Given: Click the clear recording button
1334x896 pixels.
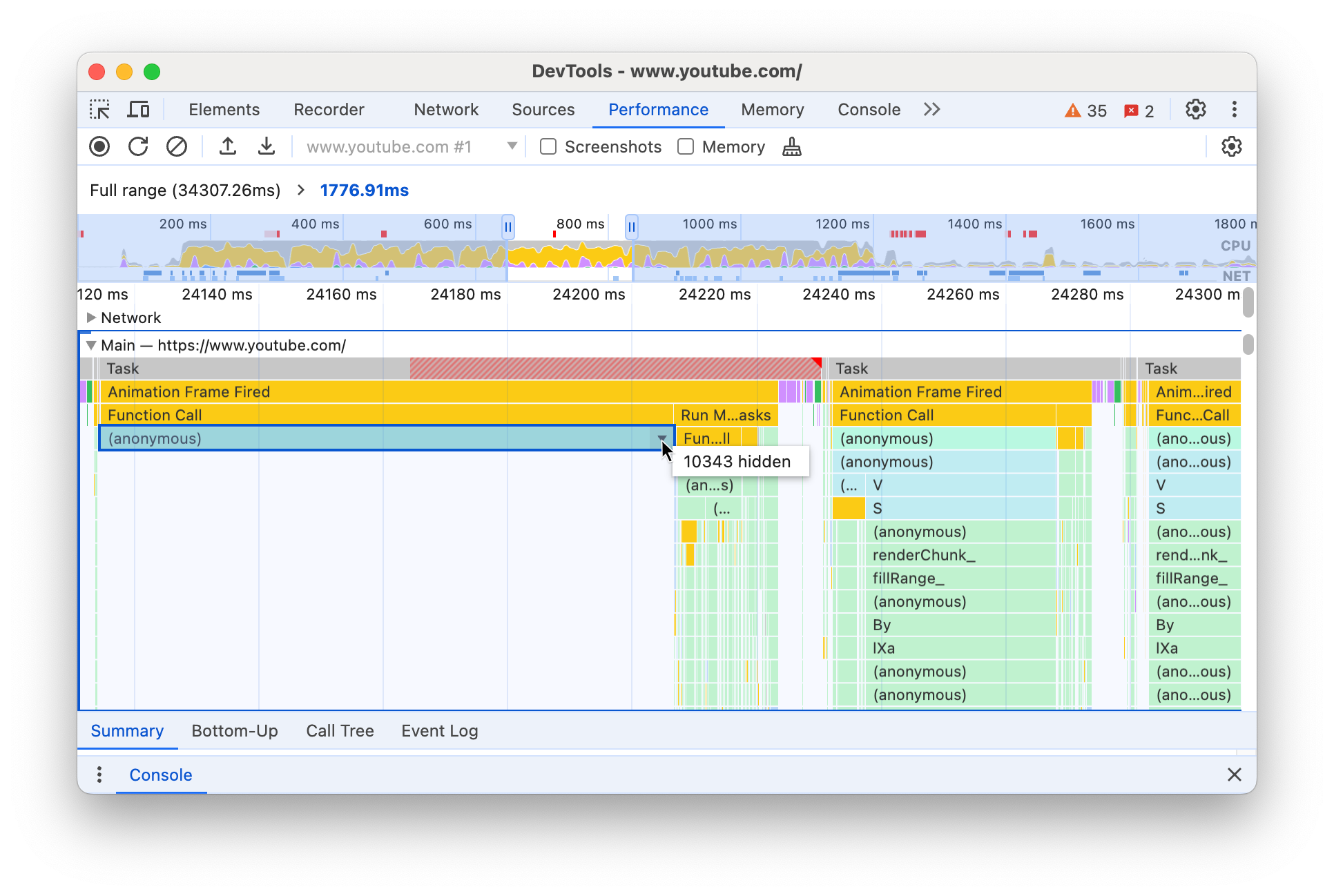Looking at the screenshot, I should (x=176, y=147).
